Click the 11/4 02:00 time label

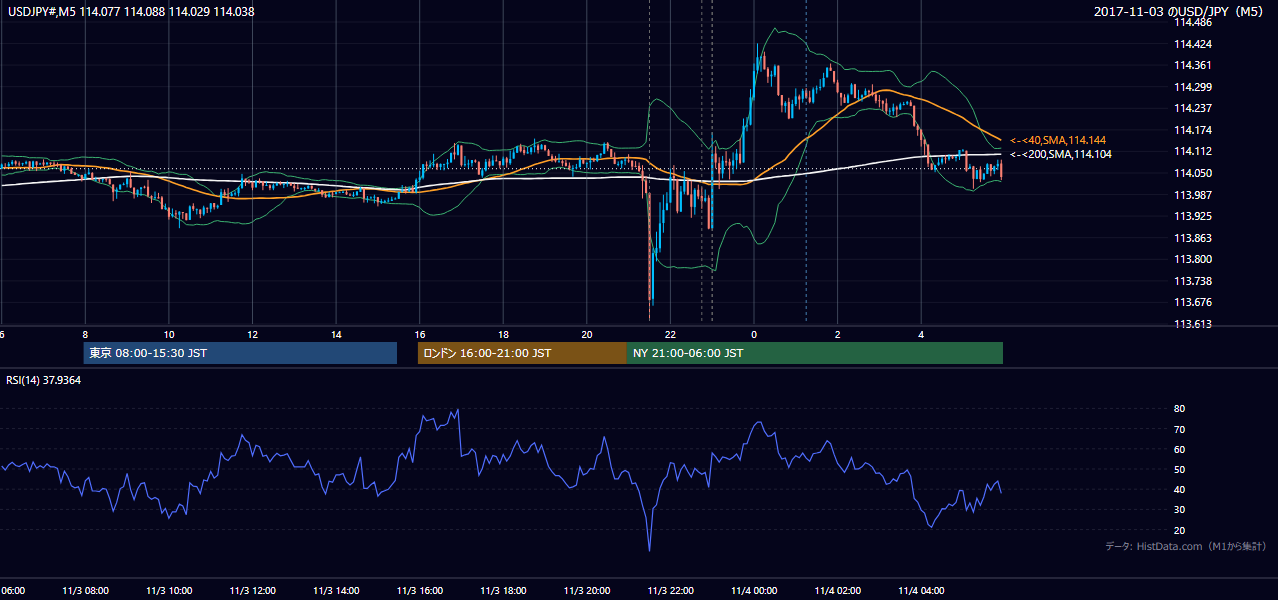click(838, 591)
